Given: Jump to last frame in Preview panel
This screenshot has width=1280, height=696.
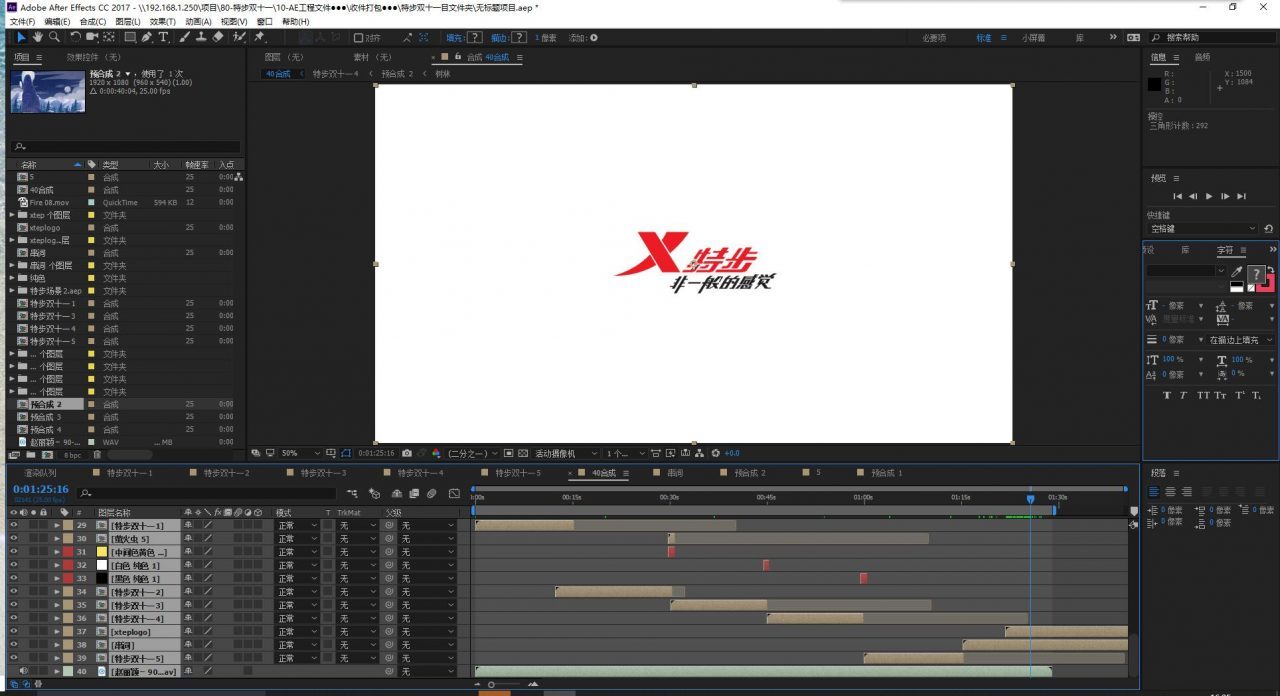Looking at the screenshot, I should 1241,196.
